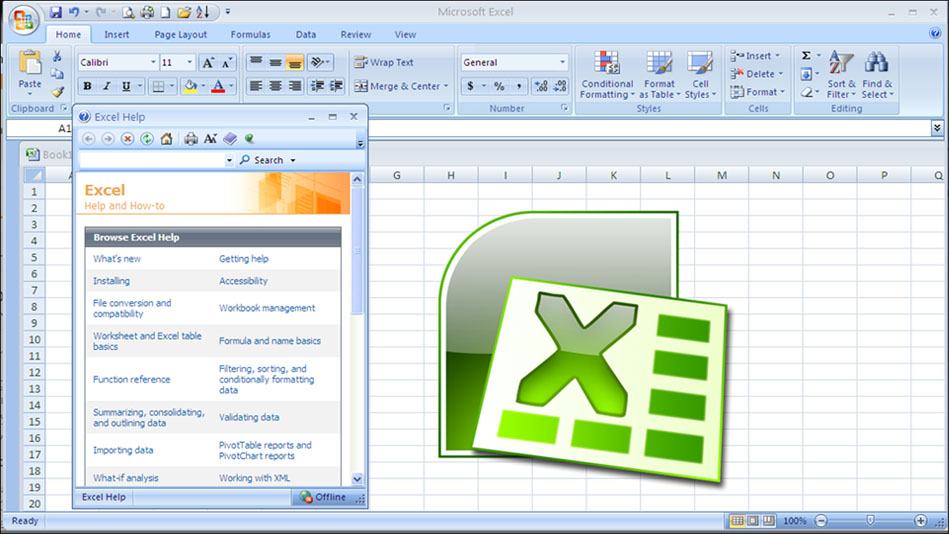
Task: Switch to Page Layout view in status bar
Action: 752,521
